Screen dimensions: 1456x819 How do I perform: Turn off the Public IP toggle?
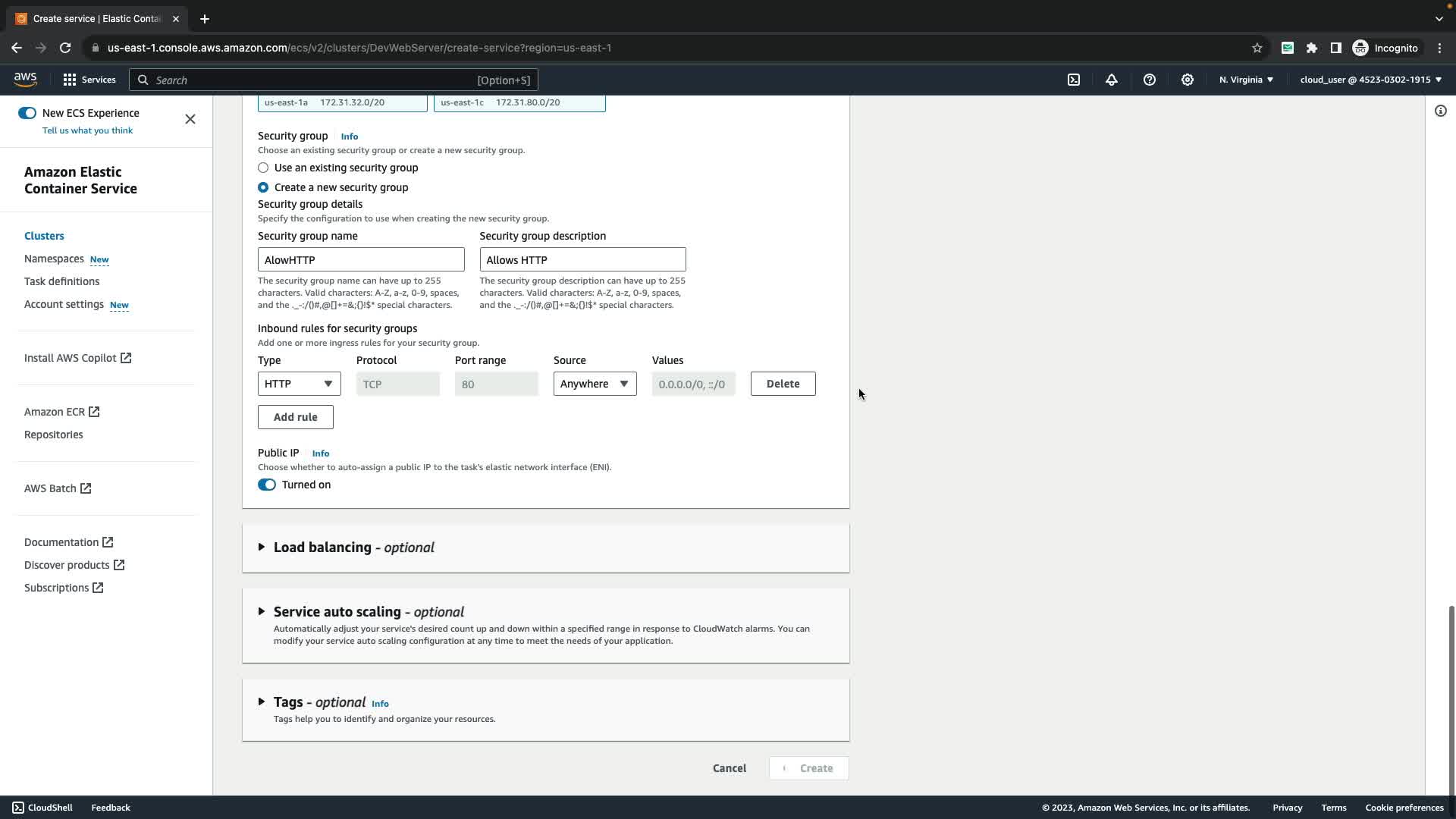pyautogui.click(x=267, y=485)
